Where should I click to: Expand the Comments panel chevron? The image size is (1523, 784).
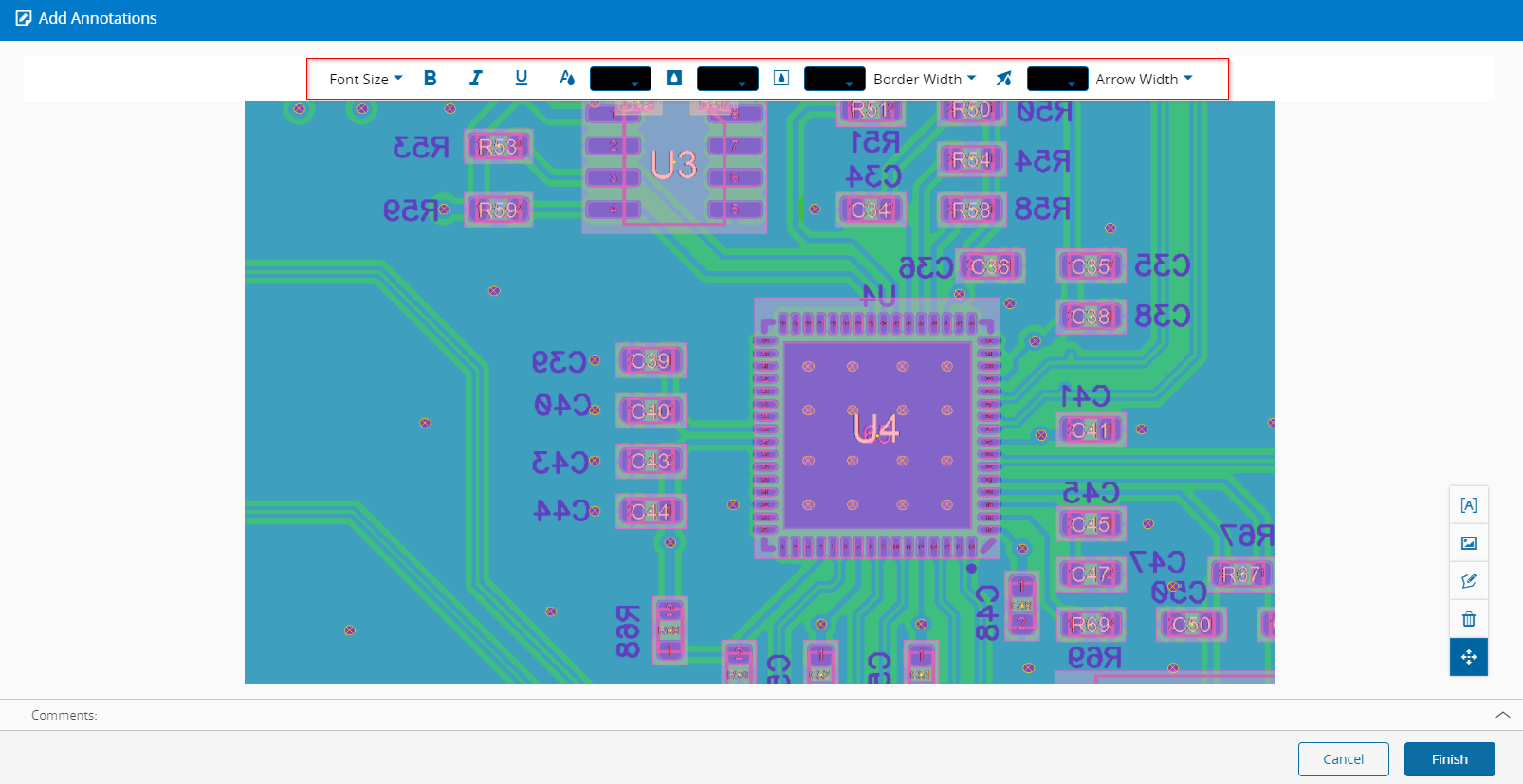tap(1503, 715)
